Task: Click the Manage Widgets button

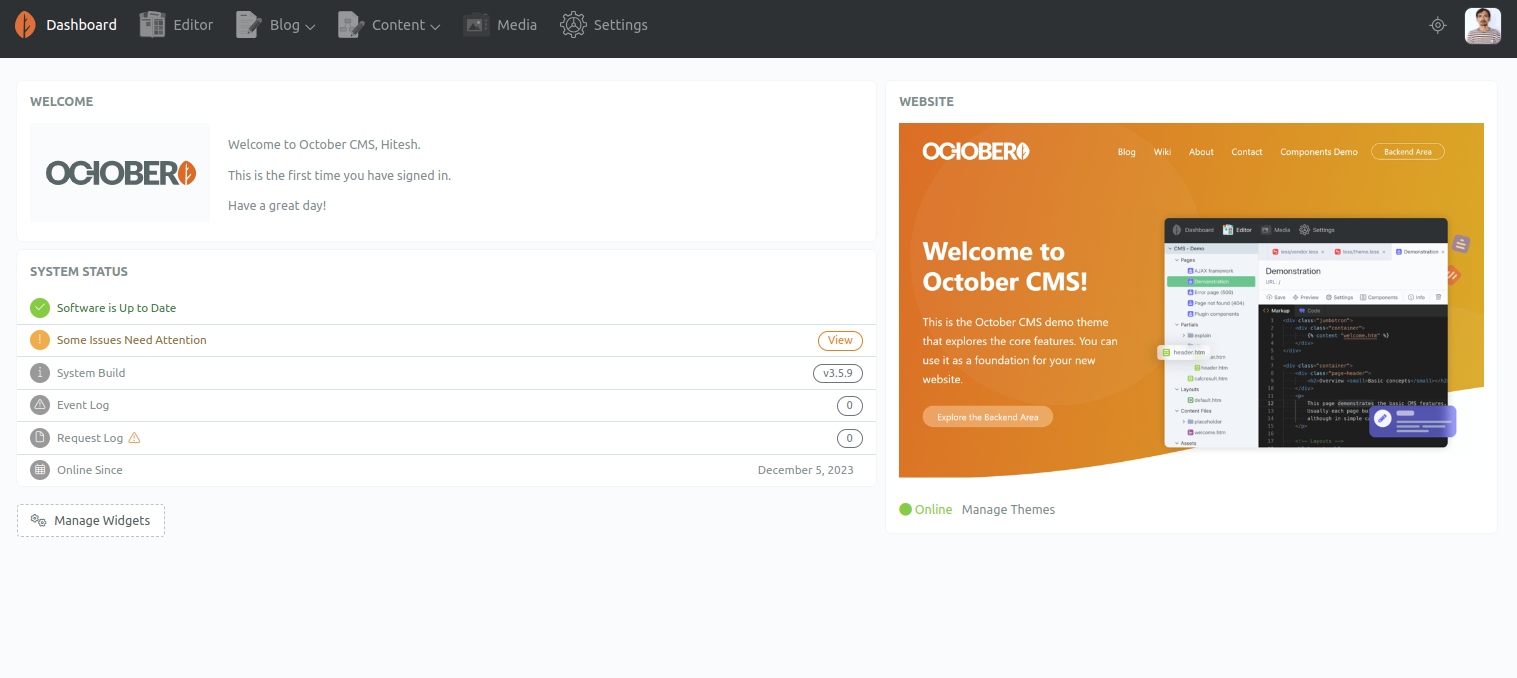Action: pyautogui.click(x=91, y=520)
